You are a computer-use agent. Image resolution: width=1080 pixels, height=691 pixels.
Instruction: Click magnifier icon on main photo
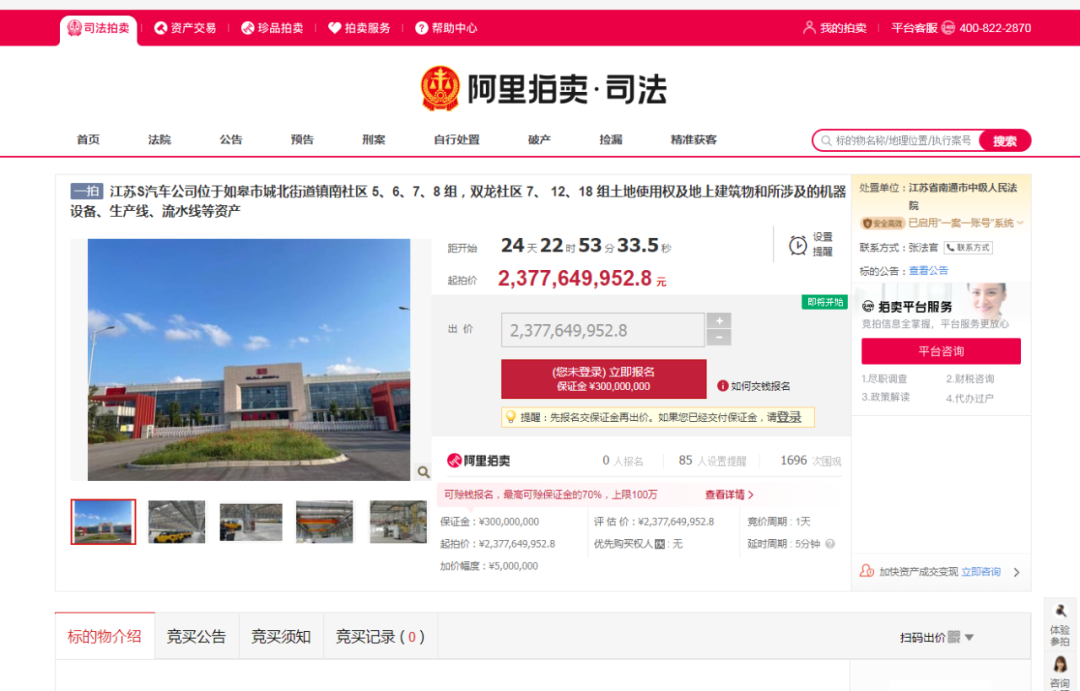click(424, 472)
